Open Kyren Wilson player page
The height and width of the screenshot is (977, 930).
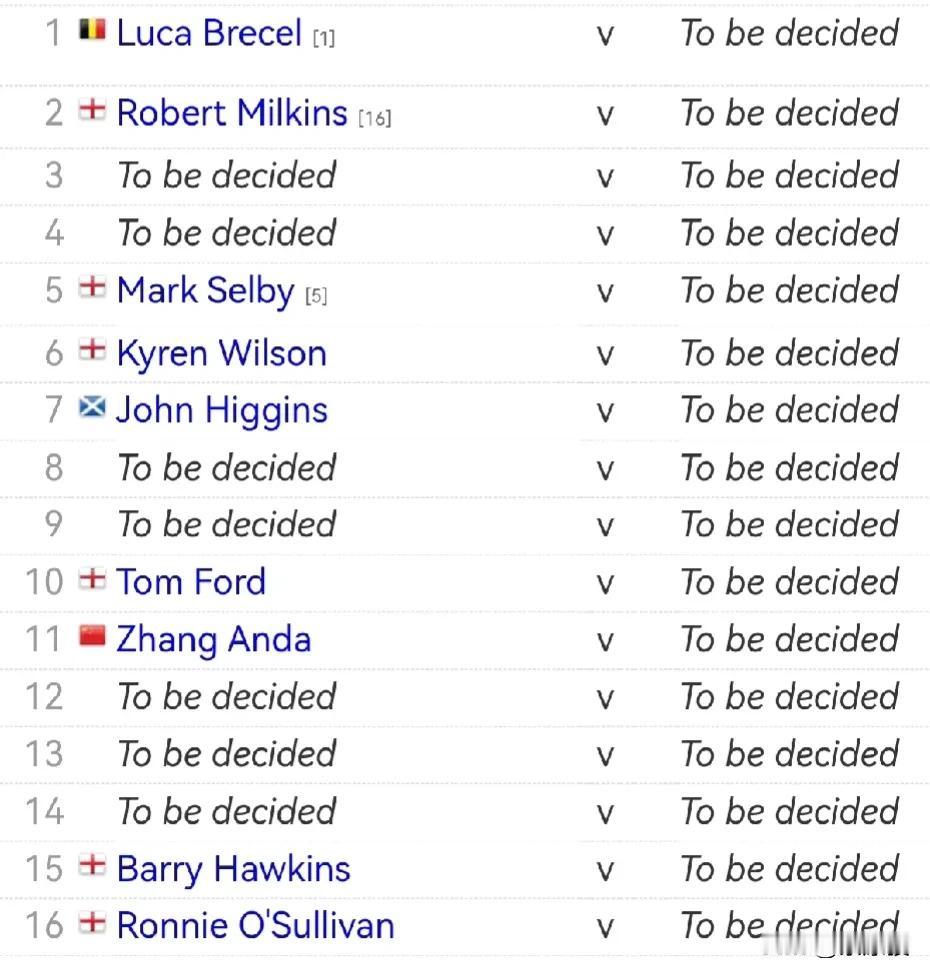pyautogui.click(x=222, y=353)
